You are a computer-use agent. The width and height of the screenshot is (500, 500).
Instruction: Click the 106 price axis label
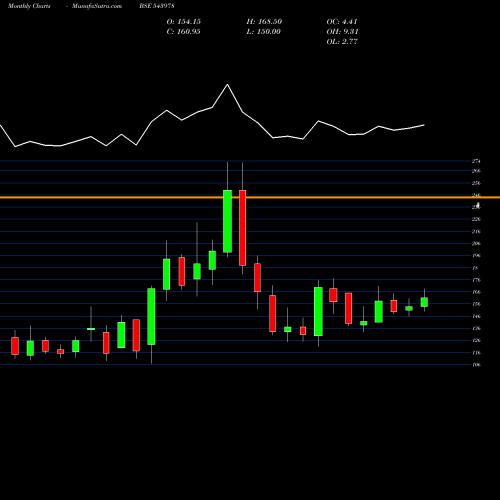476,365
